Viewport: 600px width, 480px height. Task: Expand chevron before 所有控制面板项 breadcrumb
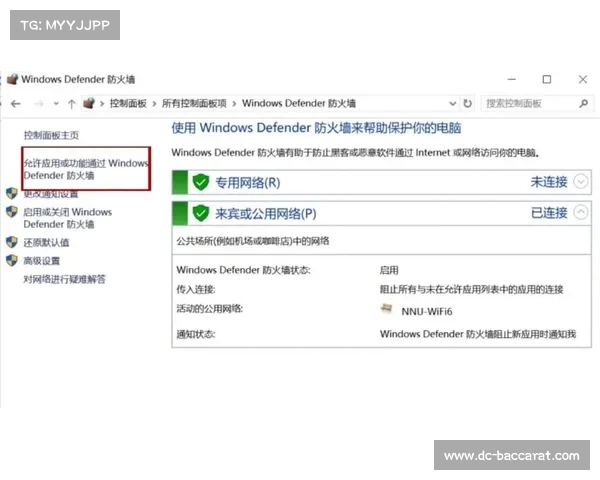[154, 104]
